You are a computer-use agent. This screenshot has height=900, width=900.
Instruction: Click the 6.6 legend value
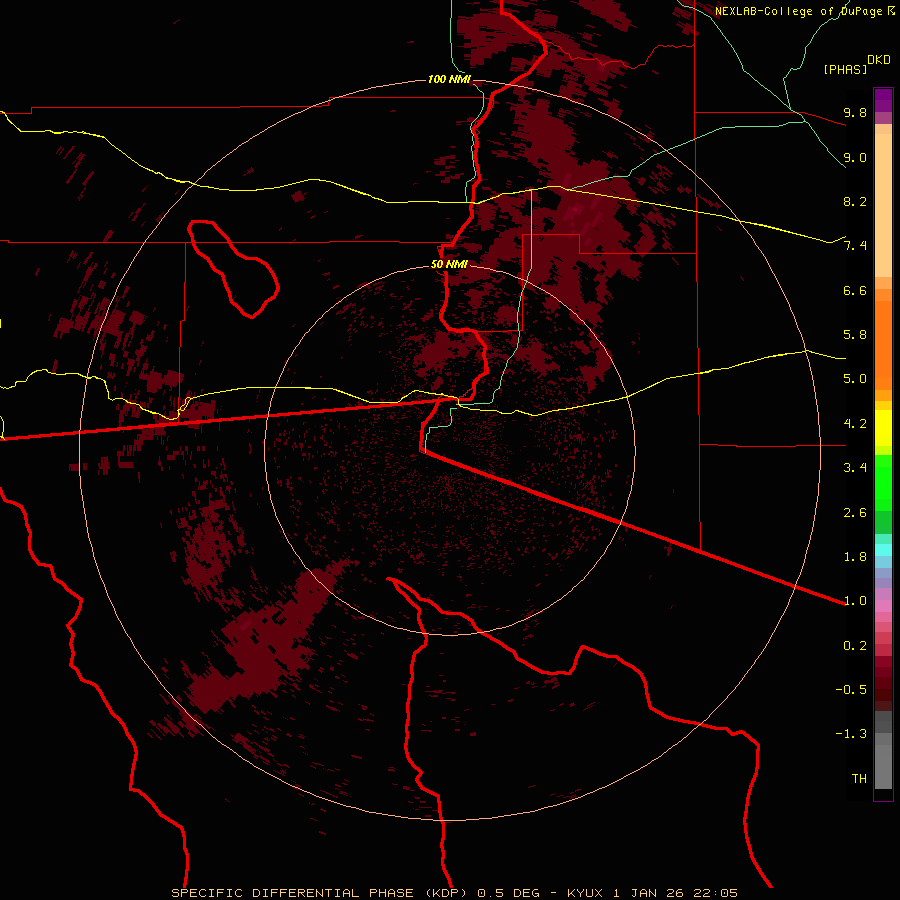tap(855, 290)
